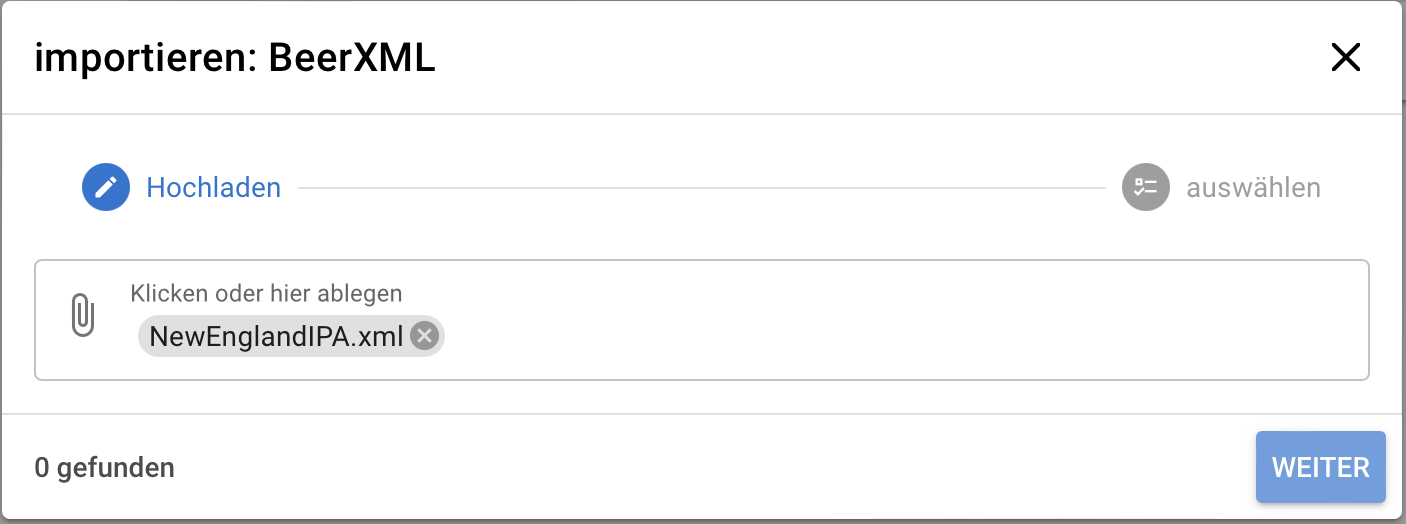This screenshot has height=524, width=1406.
Task: Click the '0 gefunden' status text
Action: 104,467
